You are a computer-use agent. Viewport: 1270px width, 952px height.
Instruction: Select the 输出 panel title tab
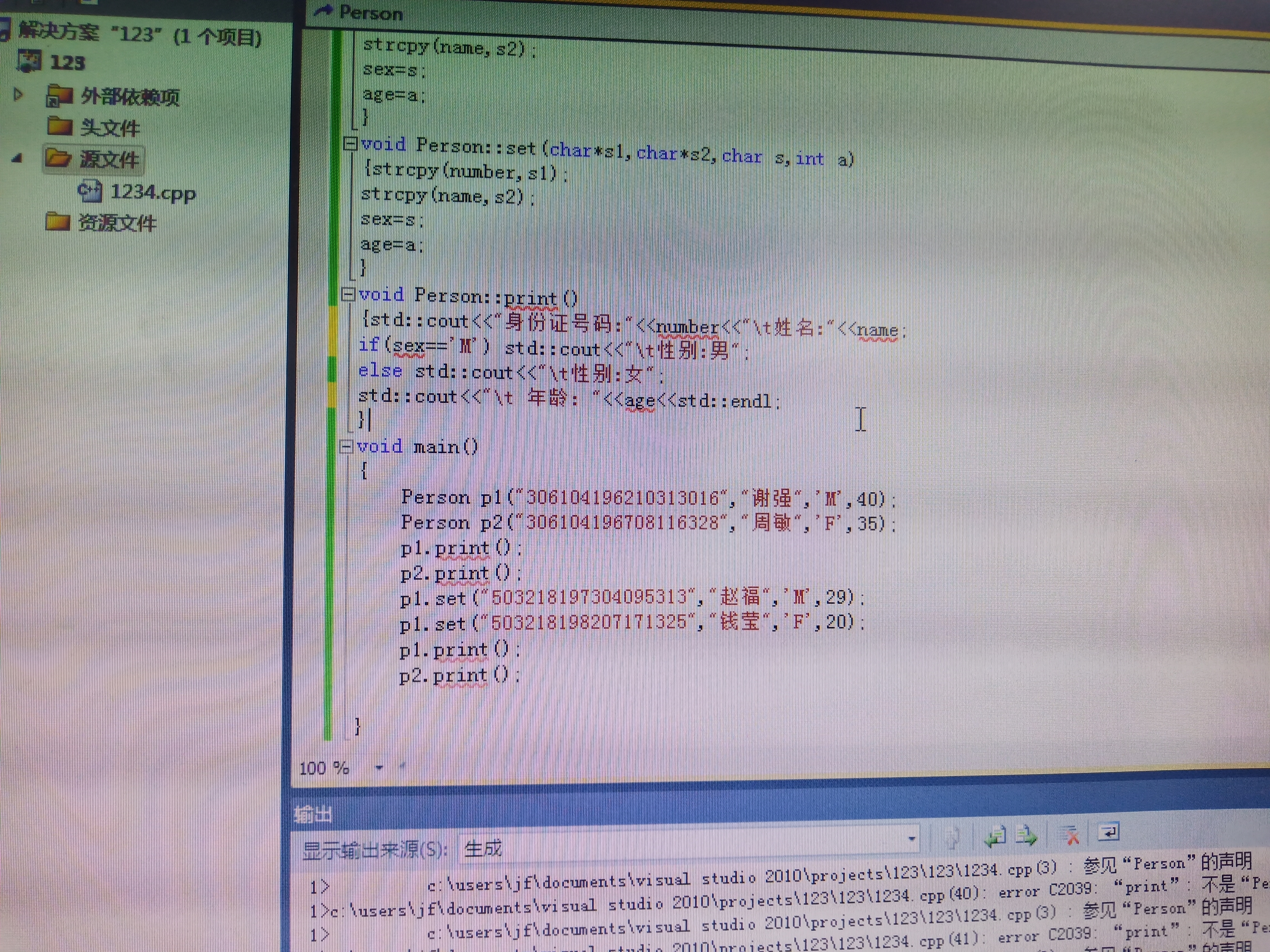313,814
